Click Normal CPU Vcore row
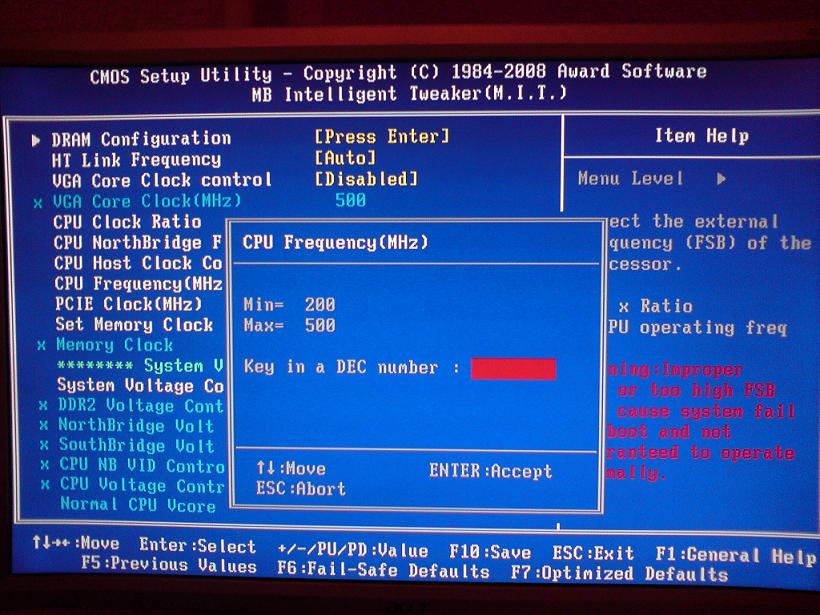The height and width of the screenshot is (615, 820). [x=138, y=505]
